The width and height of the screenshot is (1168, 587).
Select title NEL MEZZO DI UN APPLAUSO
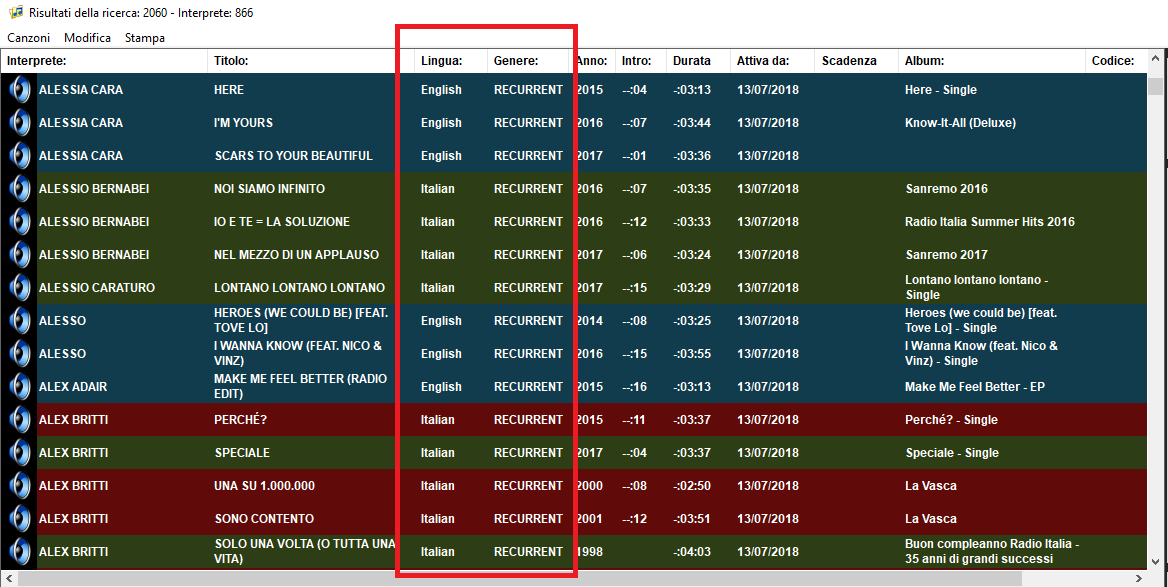(296, 254)
